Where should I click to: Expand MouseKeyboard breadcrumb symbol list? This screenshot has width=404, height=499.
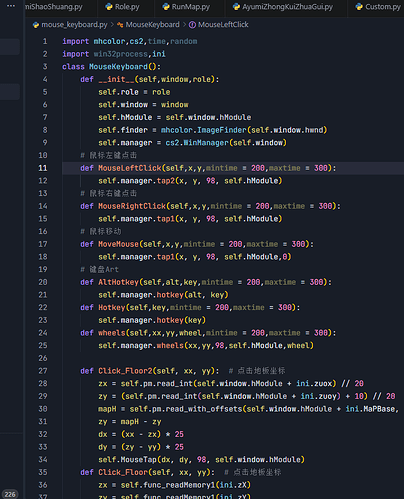point(153,25)
